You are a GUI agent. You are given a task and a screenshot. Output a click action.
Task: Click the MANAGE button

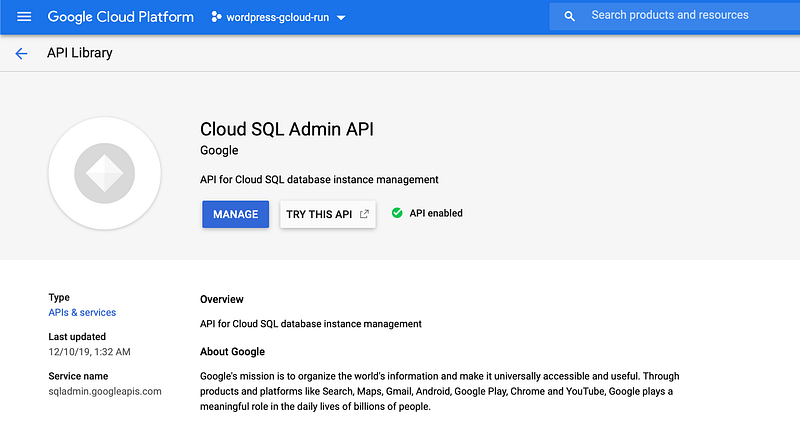coord(235,214)
